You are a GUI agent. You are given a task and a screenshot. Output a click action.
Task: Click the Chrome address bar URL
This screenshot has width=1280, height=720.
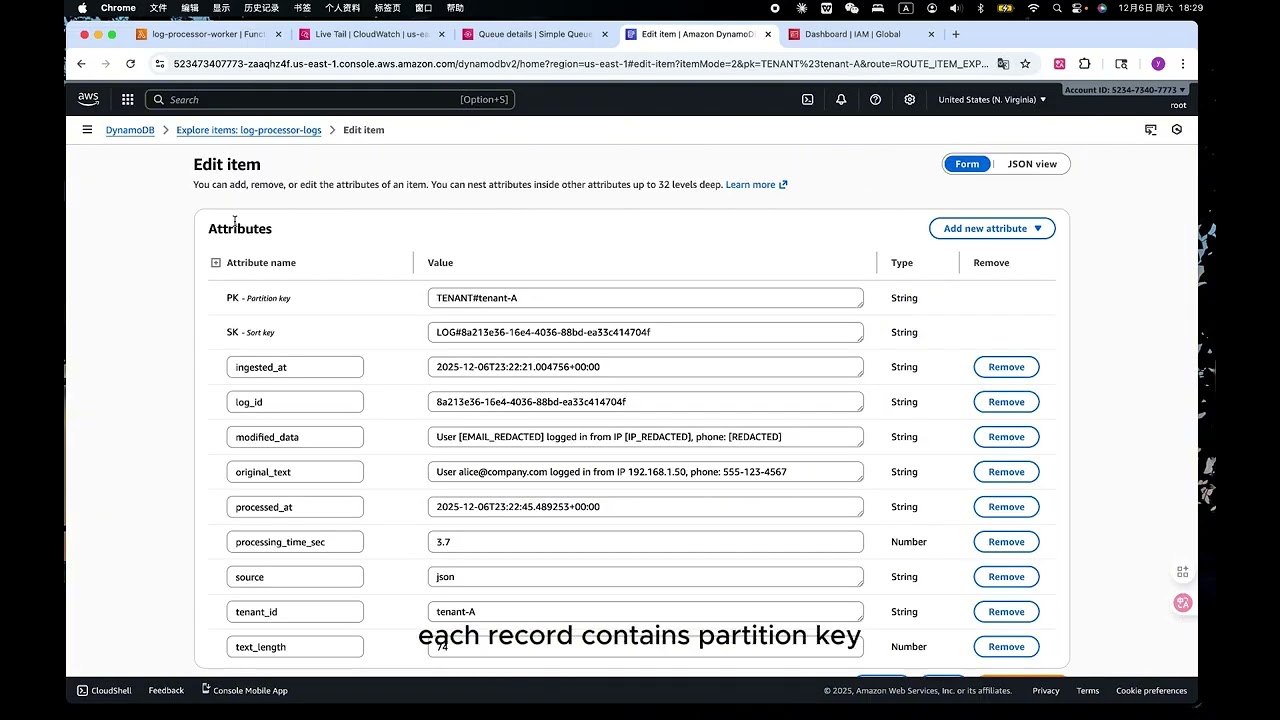coord(580,63)
